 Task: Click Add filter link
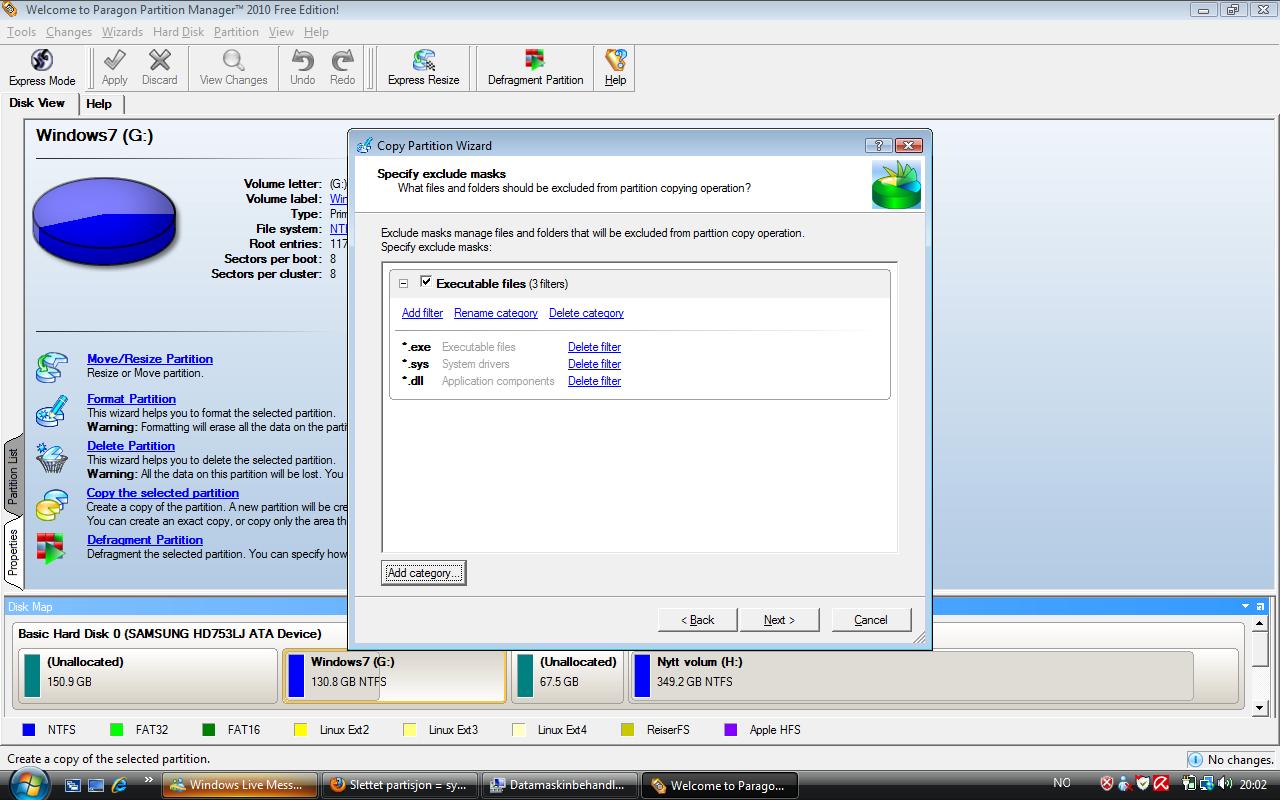(x=422, y=313)
